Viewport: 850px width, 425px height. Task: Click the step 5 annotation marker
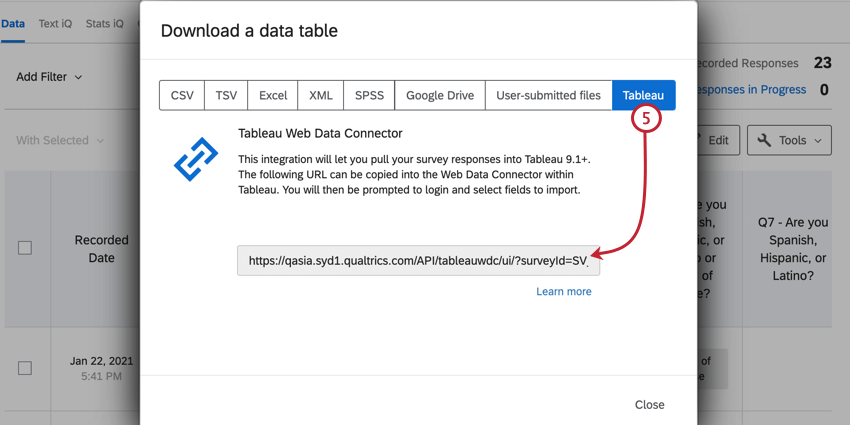pyautogui.click(x=647, y=119)
